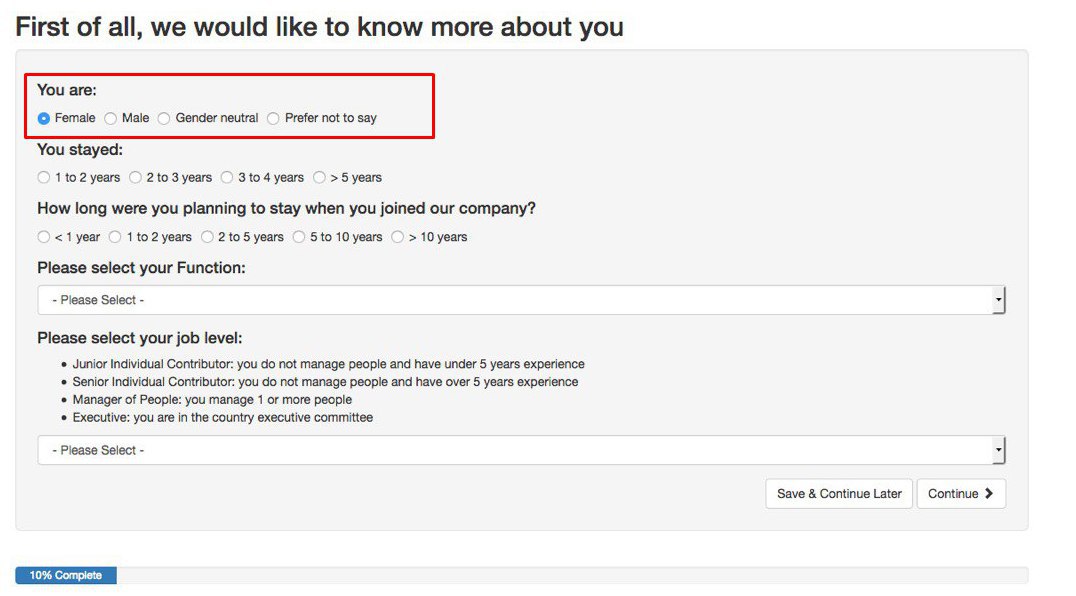Choose stayed 2 to 3 years
The width and height of the screenshot is (1076, 596).
pos(135,178)
